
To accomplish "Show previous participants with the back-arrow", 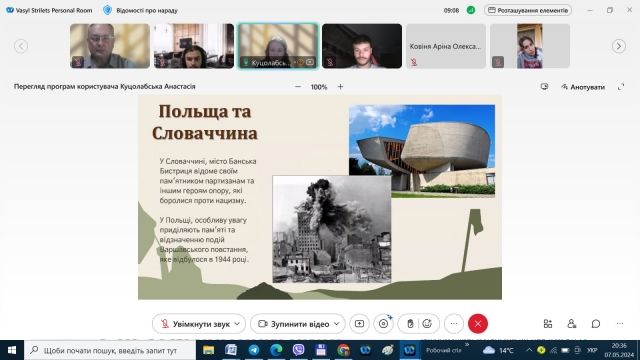I will (21, 46).
